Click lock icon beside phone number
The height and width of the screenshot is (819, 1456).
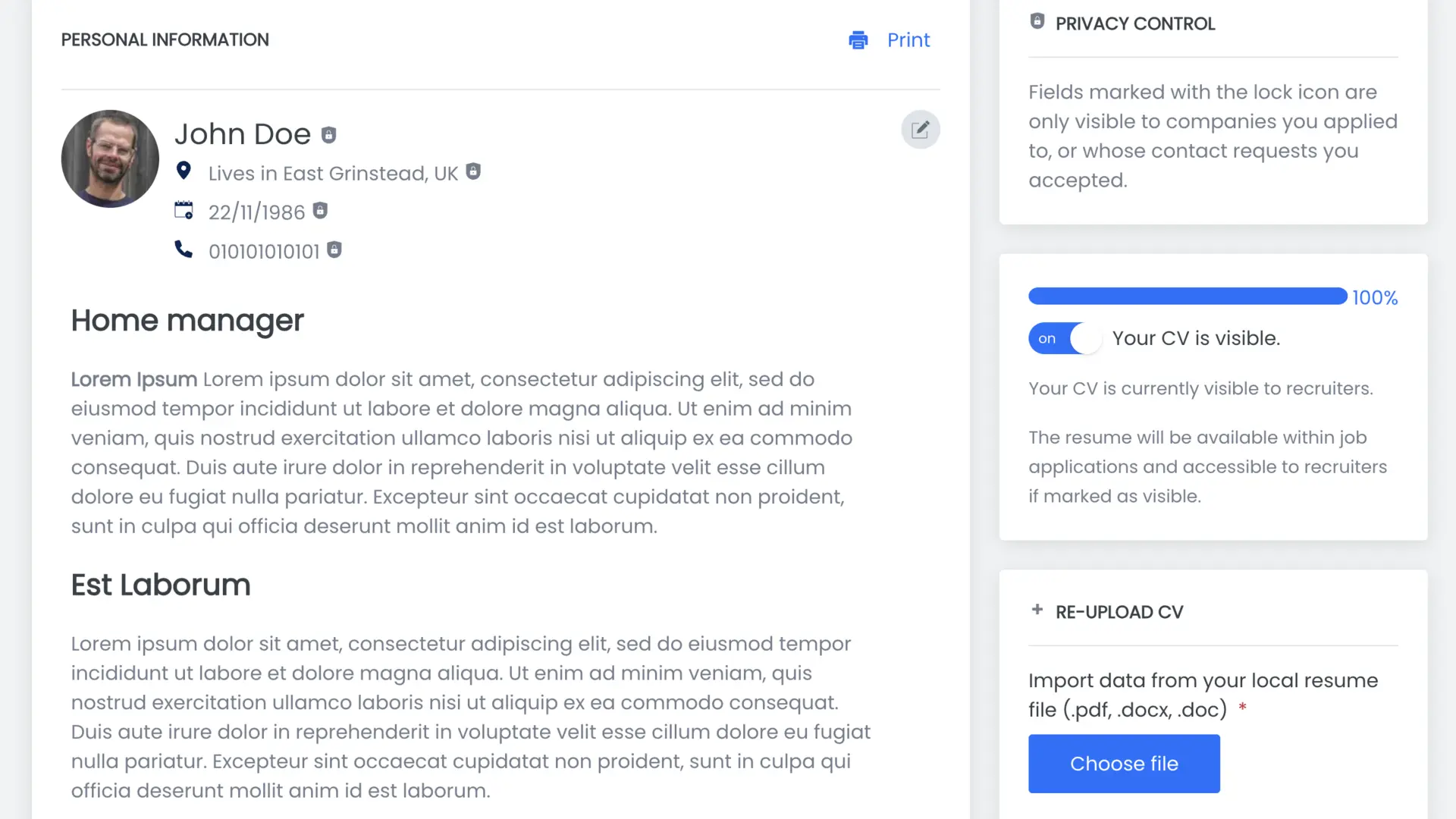click(334, 249)
